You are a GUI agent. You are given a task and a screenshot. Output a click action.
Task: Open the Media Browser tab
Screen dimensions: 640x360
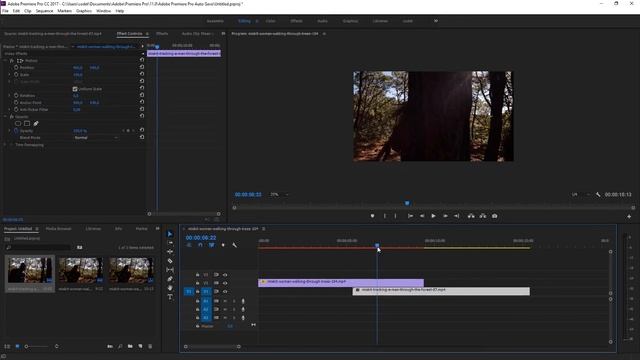point(58,229)
